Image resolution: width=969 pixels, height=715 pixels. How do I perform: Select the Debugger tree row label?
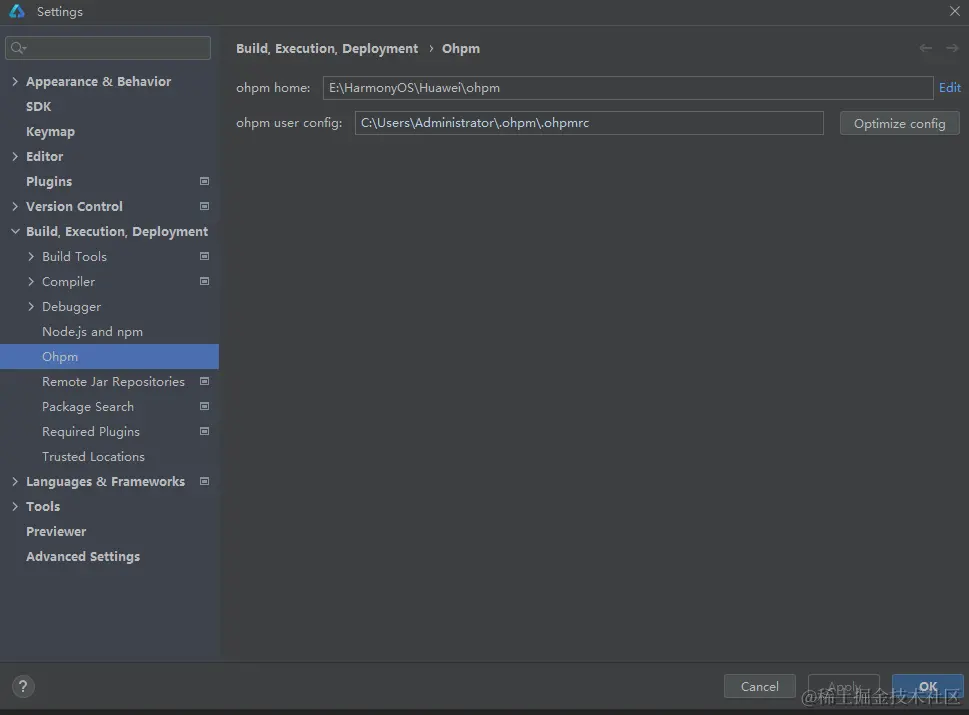click(x=71, y=307)
